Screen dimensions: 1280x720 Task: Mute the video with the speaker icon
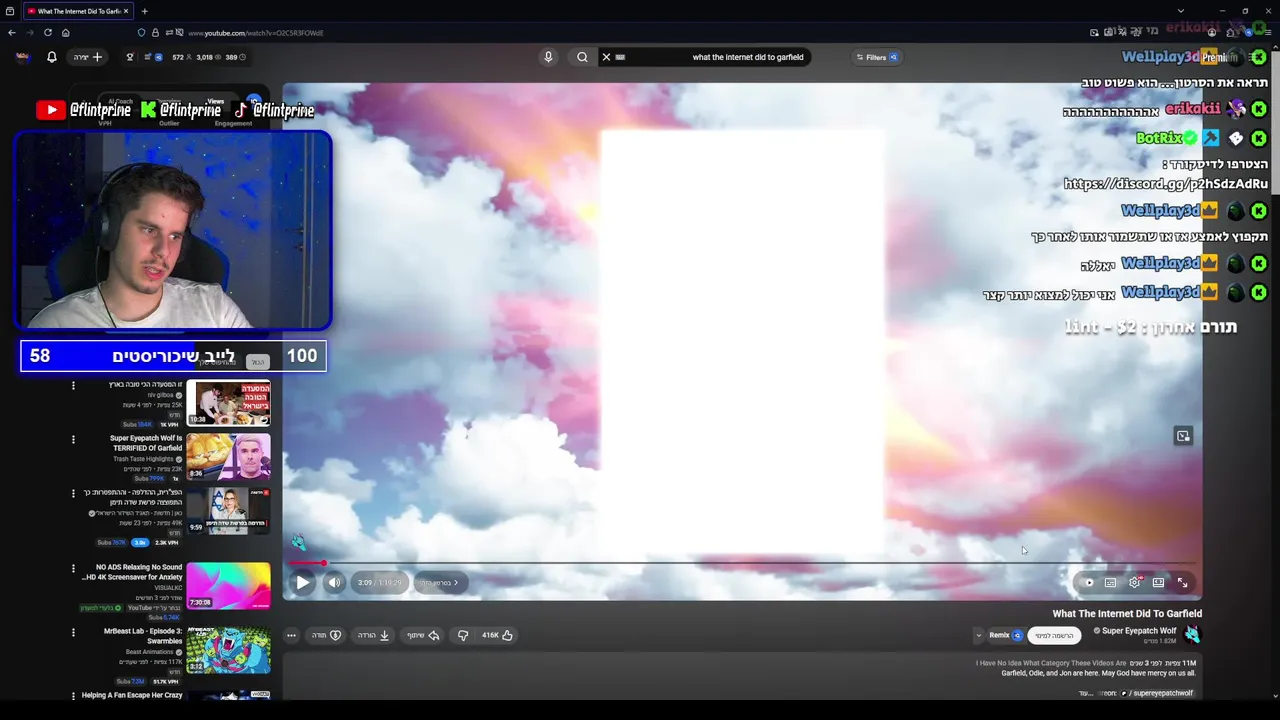[x=335, y=582]
